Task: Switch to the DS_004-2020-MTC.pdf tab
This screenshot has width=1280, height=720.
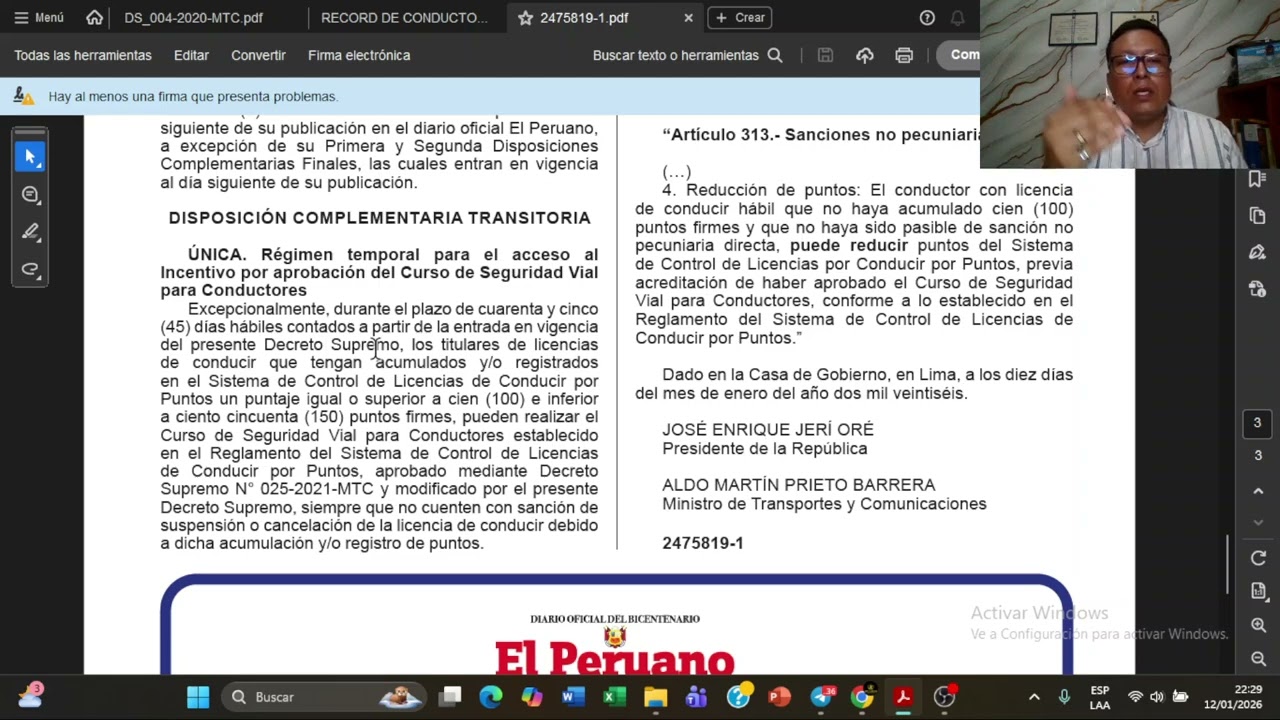Action: pos(194,18)
